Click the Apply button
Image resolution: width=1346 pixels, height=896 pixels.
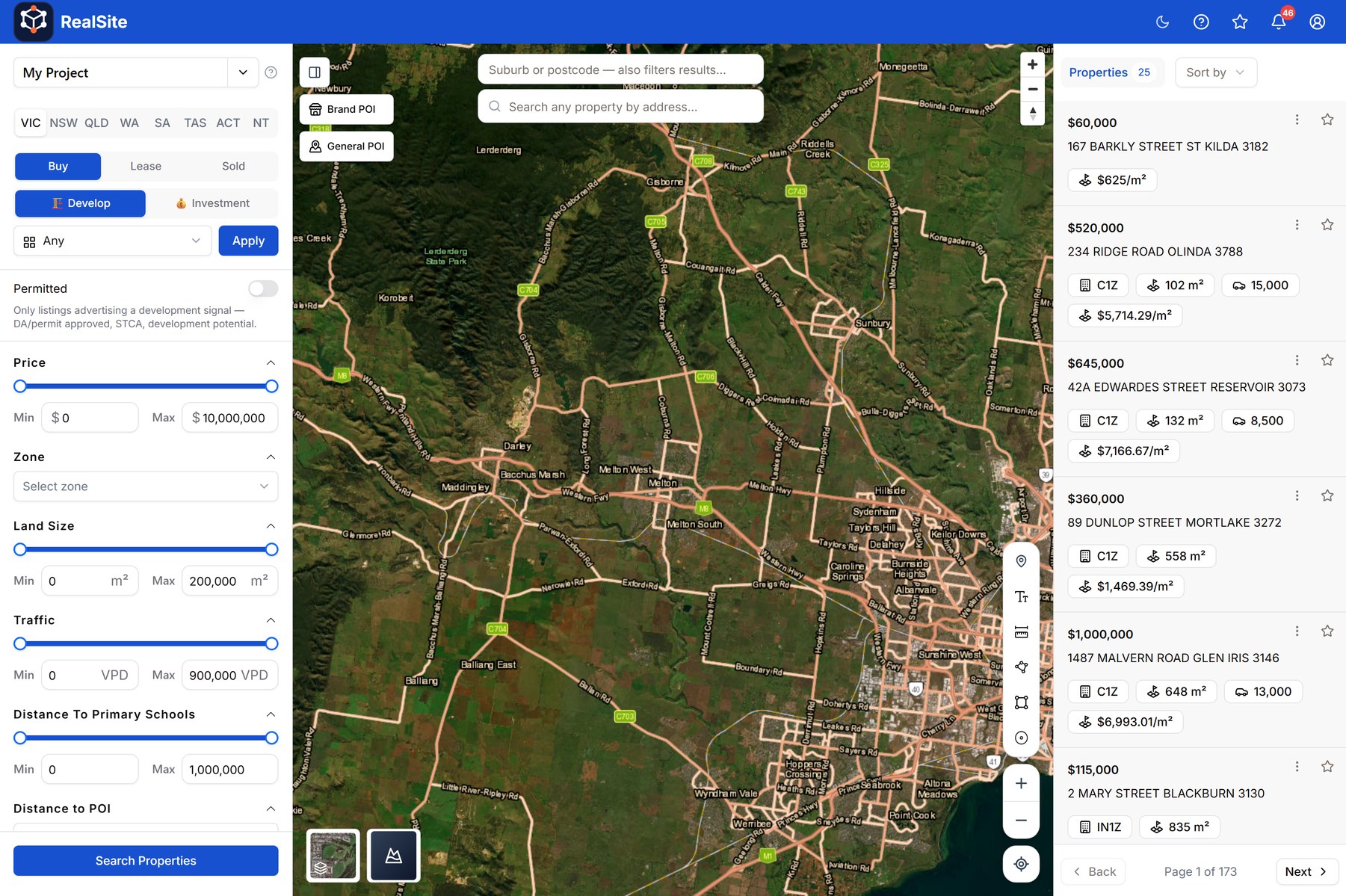click(248, 241)
